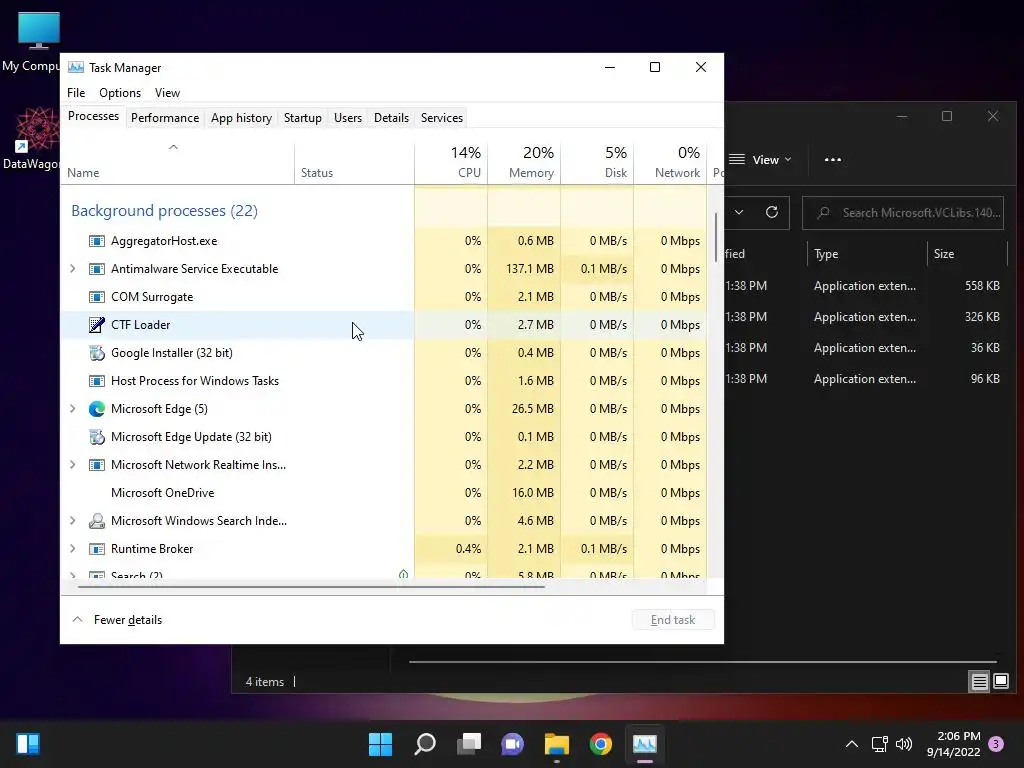Expand the Microsoft Windows Search Indexer process
Screen dimensions: 1024x768
(x=72, y=520)
